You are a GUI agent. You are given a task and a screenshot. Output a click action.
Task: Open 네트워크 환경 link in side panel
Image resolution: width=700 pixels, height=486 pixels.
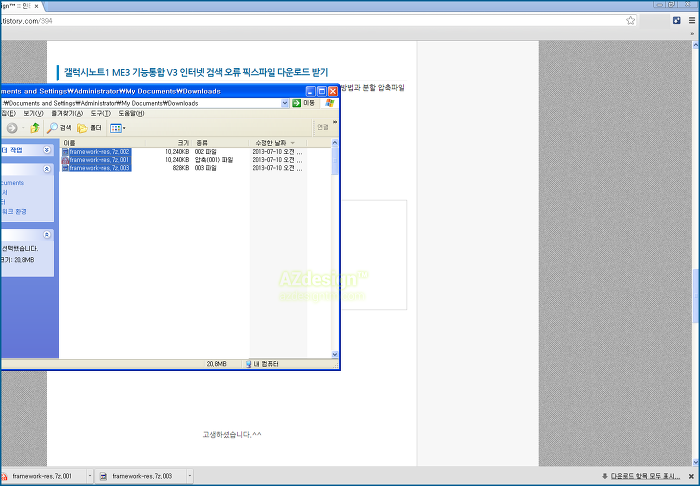click(x=14, y=212)
